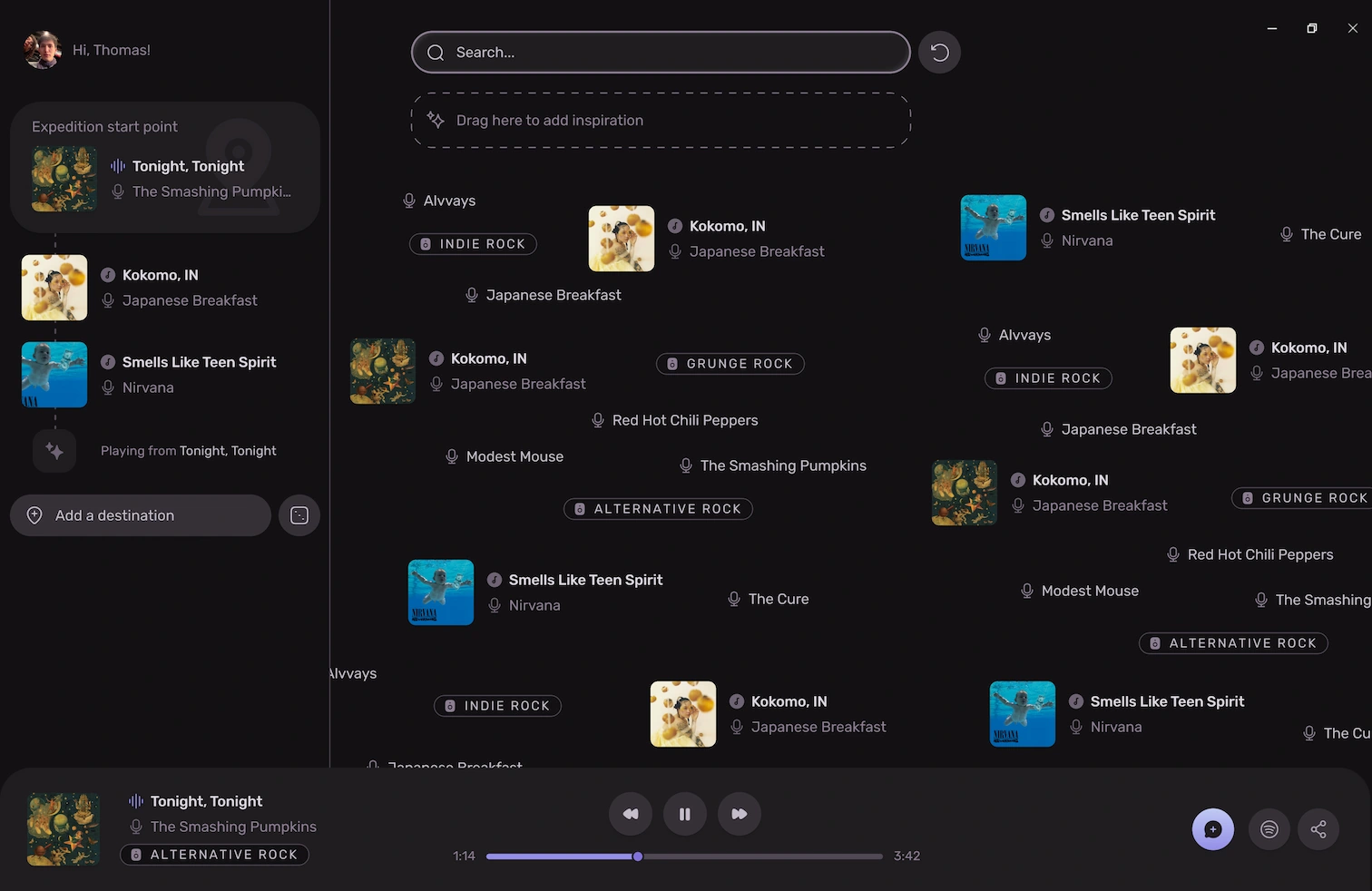
Task: Click the Drag here to add inspiration zone
Action: coord(661,121)
